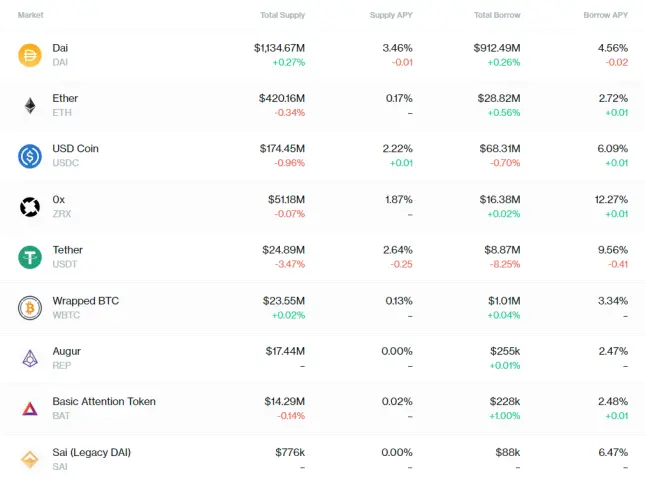The height and width of the screenshot is (479, 645).
Task: Open the USD Coin market name
Action: click(x=75, y=149)
